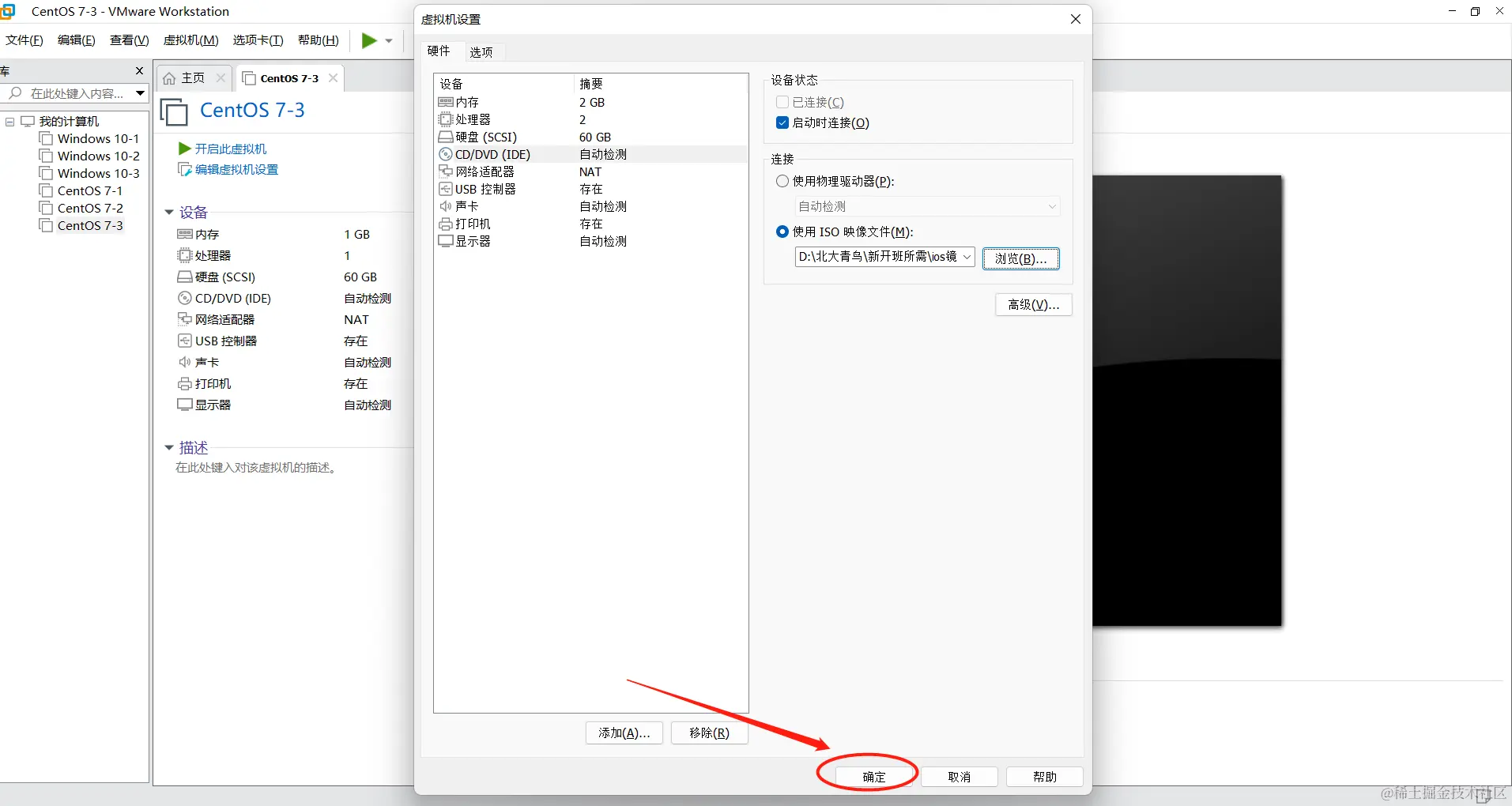Close the CentOS 7-3 tab
The height and width of the screenshot is (806, 1512).
[x=333, y=77]
